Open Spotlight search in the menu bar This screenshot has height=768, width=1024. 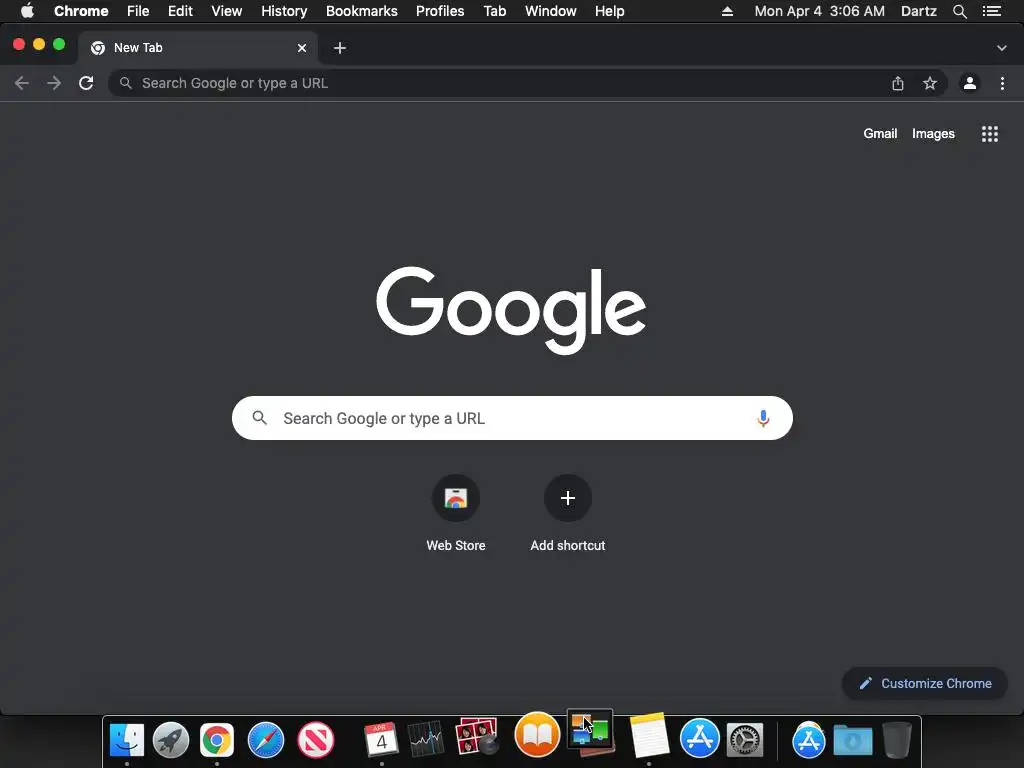(x=959, y=11)
